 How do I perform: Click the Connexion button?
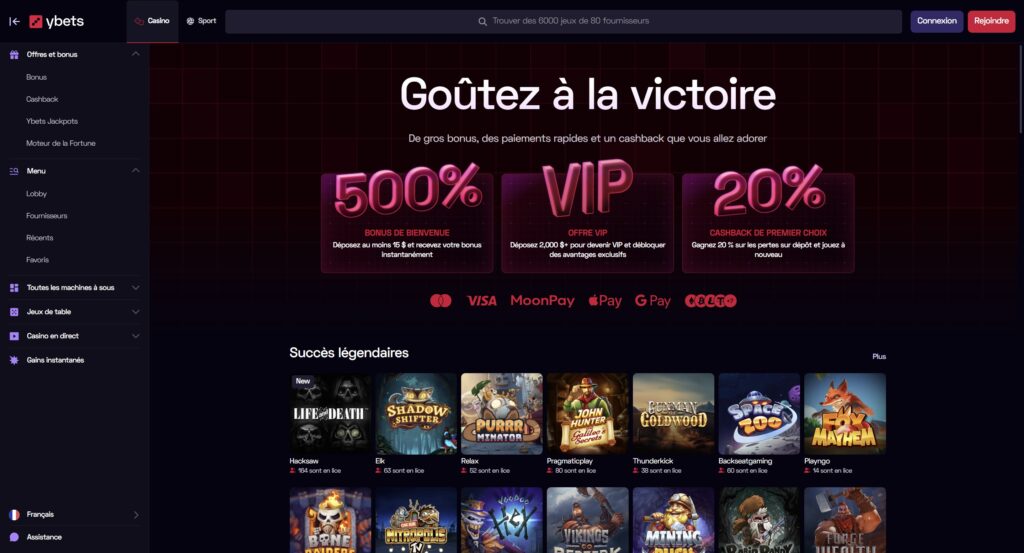click(x=936, y=21)
